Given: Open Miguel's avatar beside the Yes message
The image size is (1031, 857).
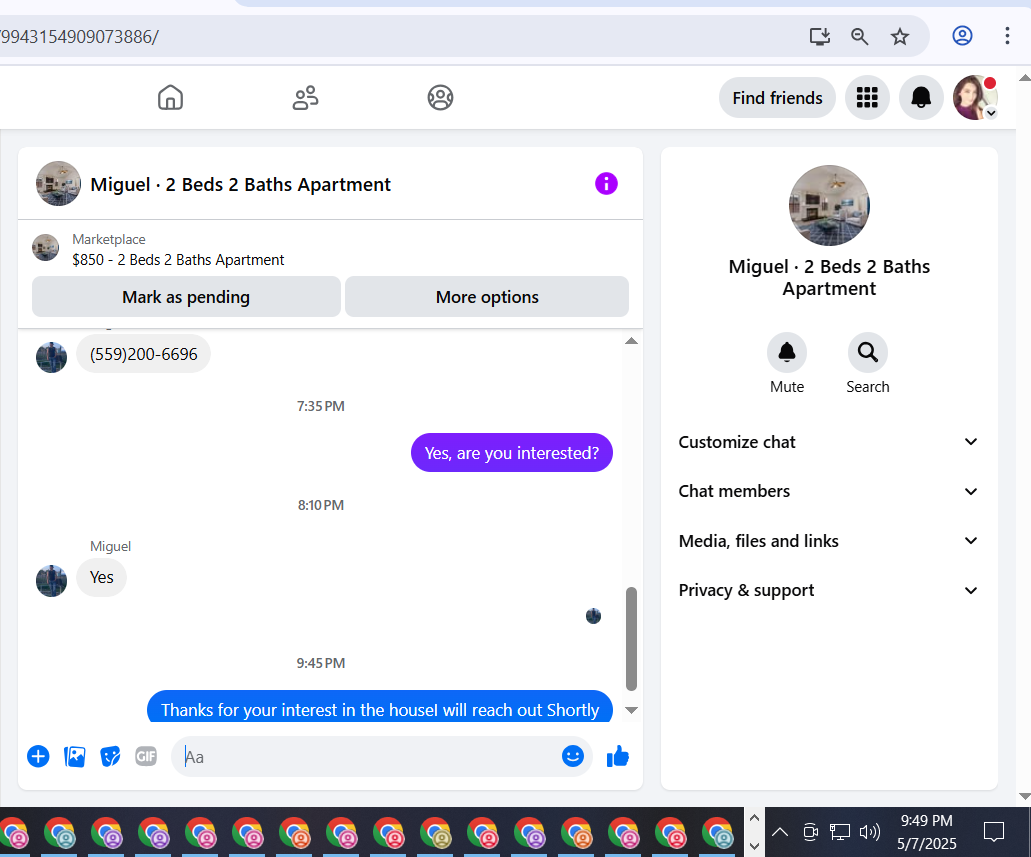Looking at the screenshot, I should 51,581.
